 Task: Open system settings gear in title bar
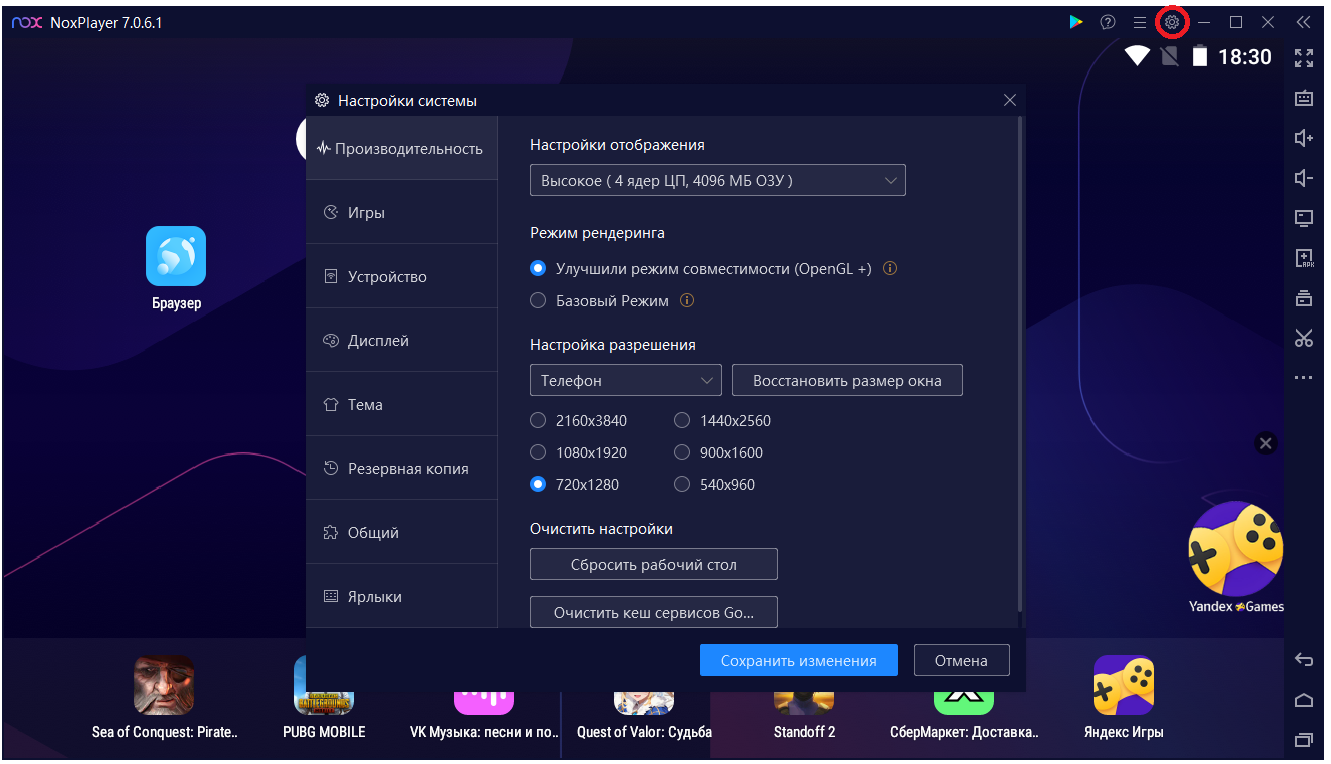(1172, 21)
